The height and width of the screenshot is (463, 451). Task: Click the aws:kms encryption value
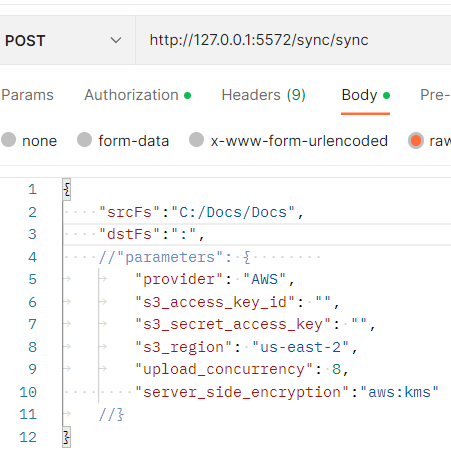[x=399, y=392]
